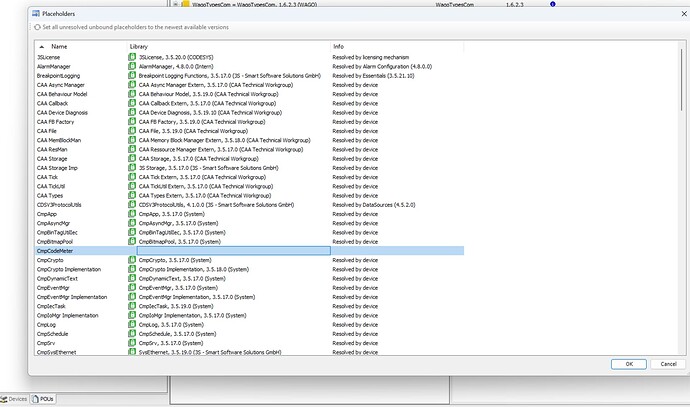Switch to the POUs tab

pyautogui.click(x=43, y=399)
